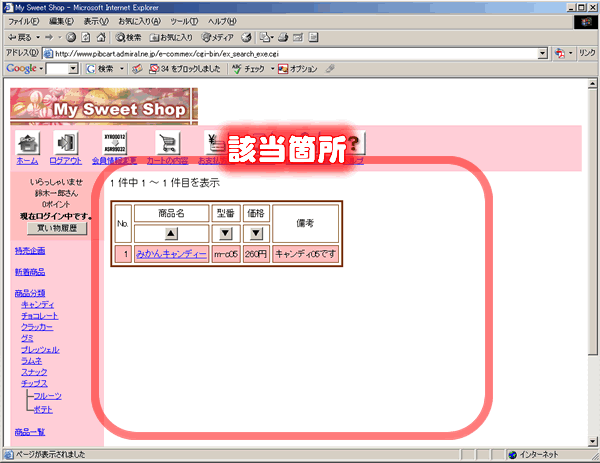Viewport: 600px width, 463px height.
Task: Open the ヘルプ(H) menu
Action: pyautogui.click(x=222, y=21)
